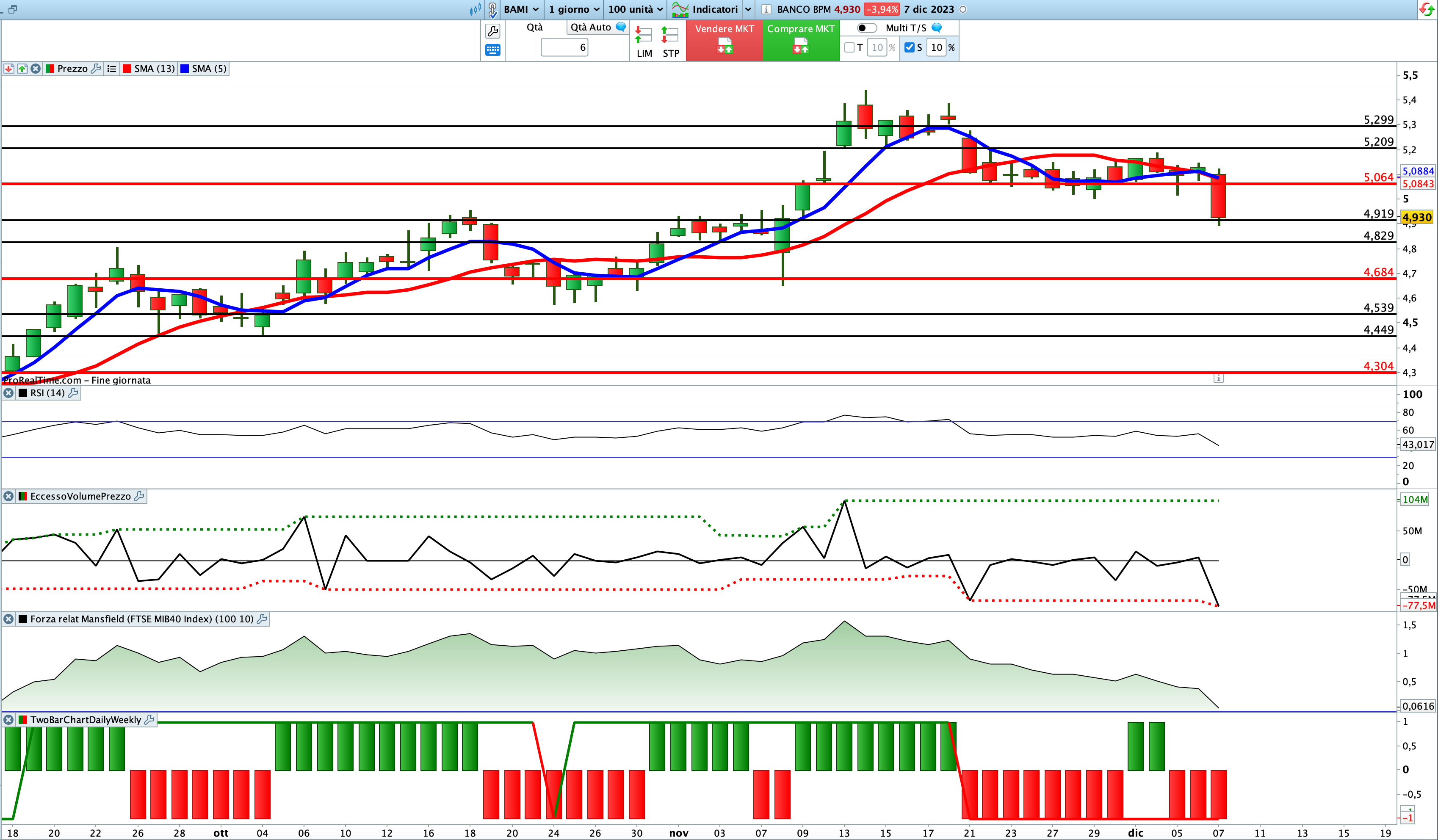Click small info icon at chart bottom right
Screen dimensions: 1438x840
point(1218,378)
